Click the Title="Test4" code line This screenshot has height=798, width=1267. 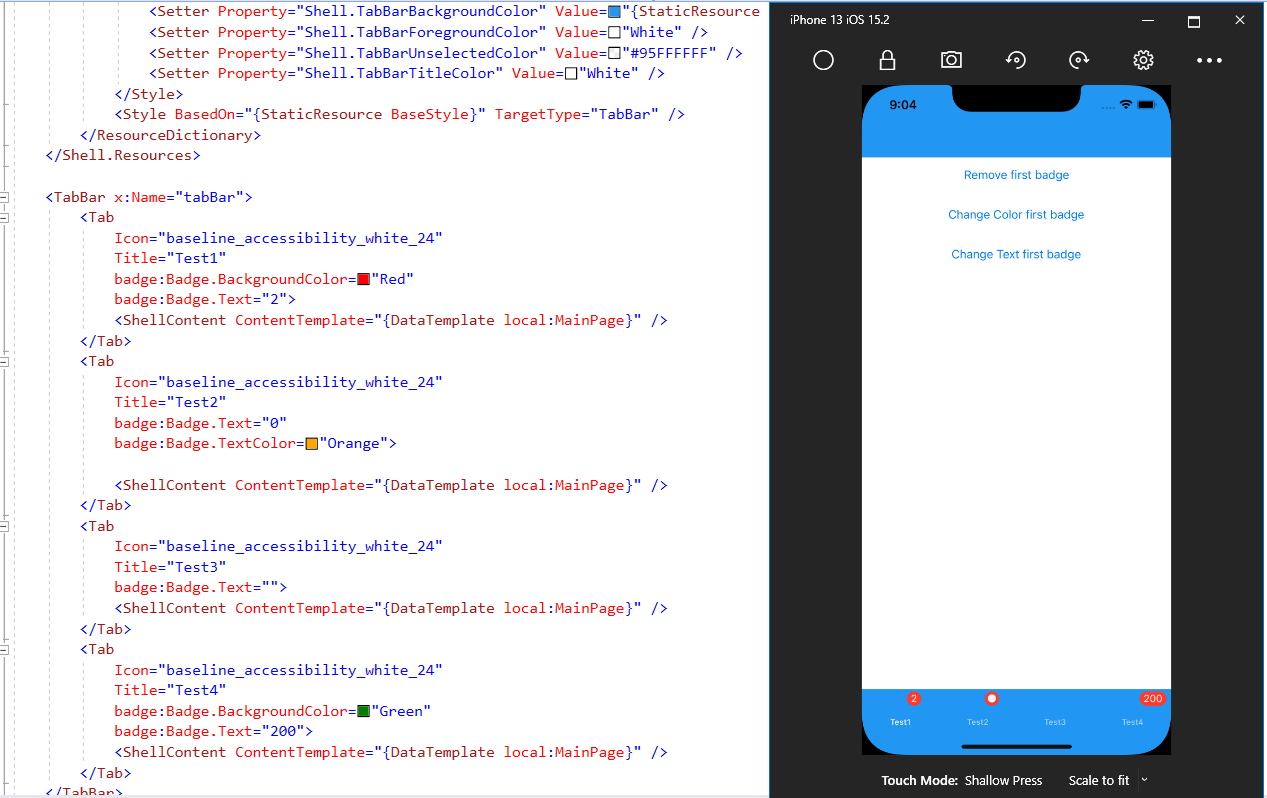click(171, 690)
